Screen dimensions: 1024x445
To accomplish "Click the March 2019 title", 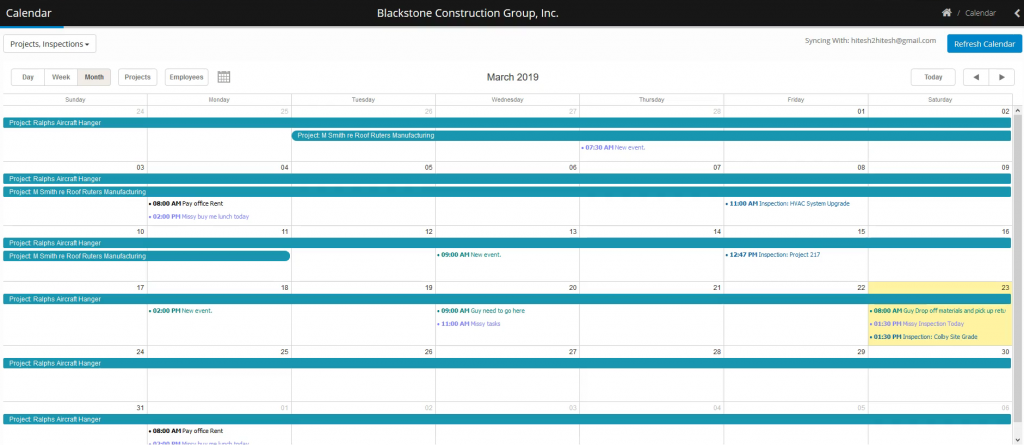I will click(x=513, y=77).
